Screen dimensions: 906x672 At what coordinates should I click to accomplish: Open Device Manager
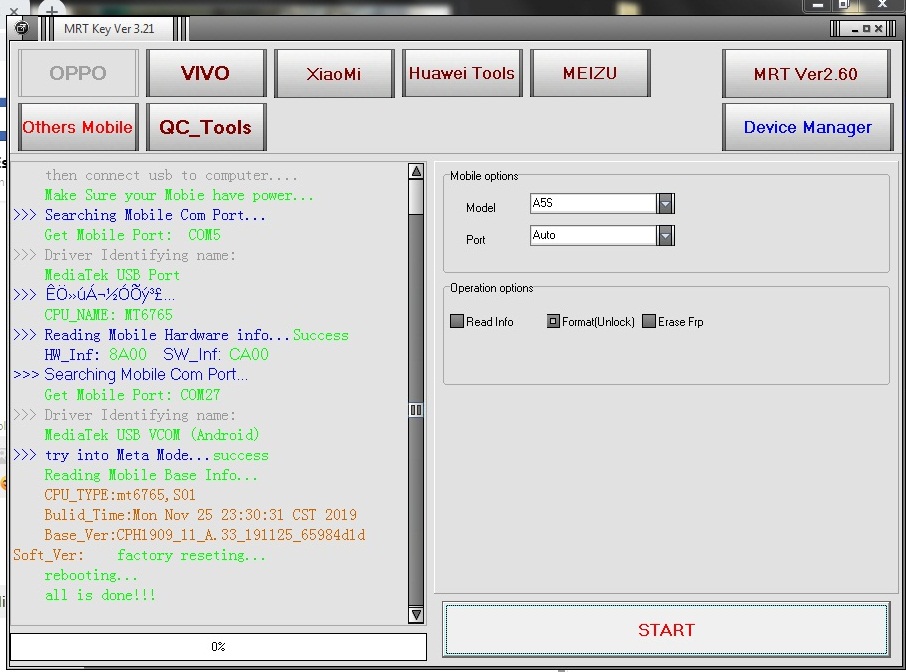click(x=807, y=127)
